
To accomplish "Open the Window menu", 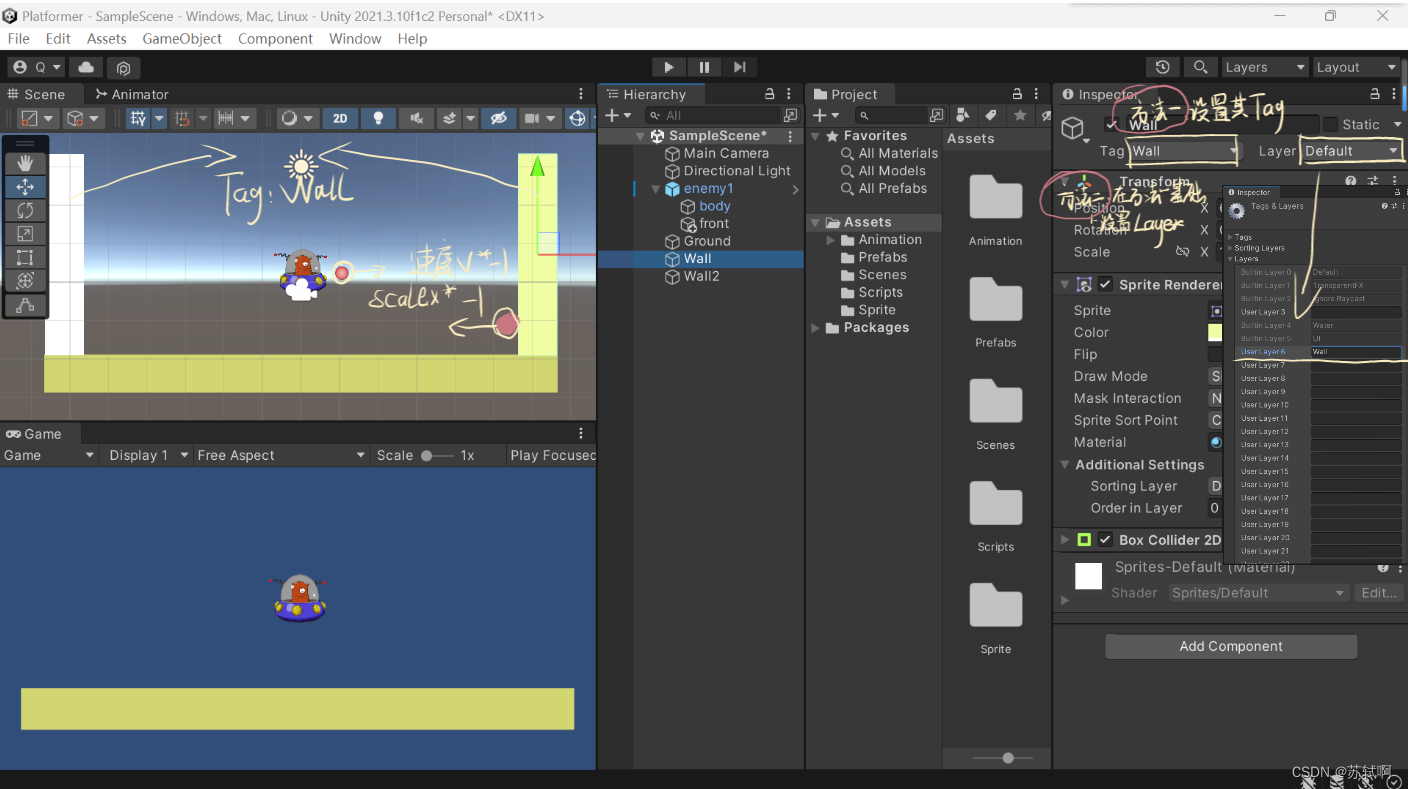I will click(355, 39).
